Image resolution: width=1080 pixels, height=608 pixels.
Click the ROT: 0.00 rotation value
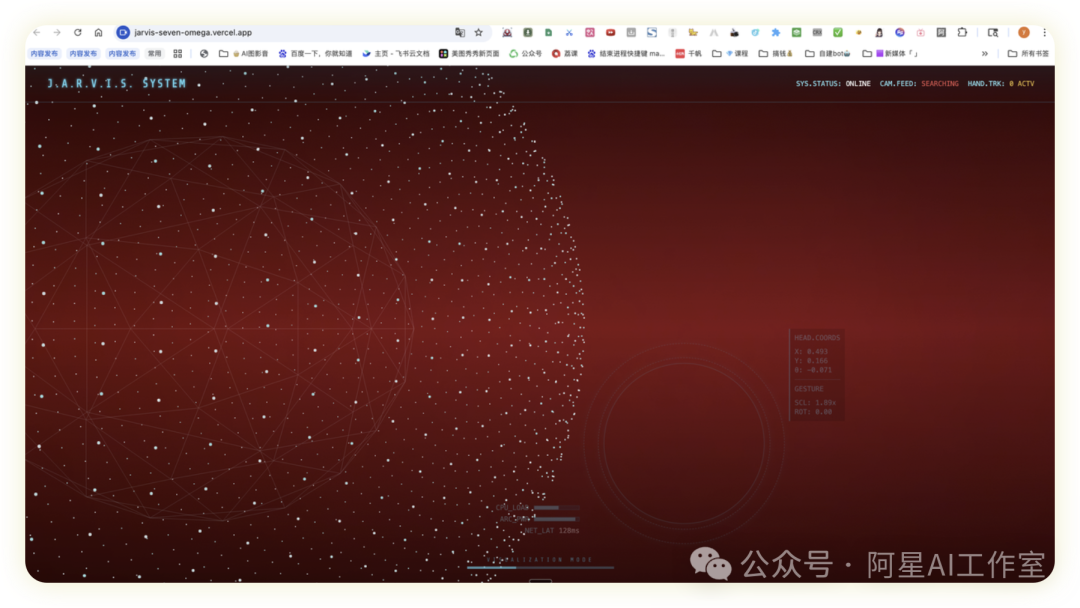[x=813, y=412]
